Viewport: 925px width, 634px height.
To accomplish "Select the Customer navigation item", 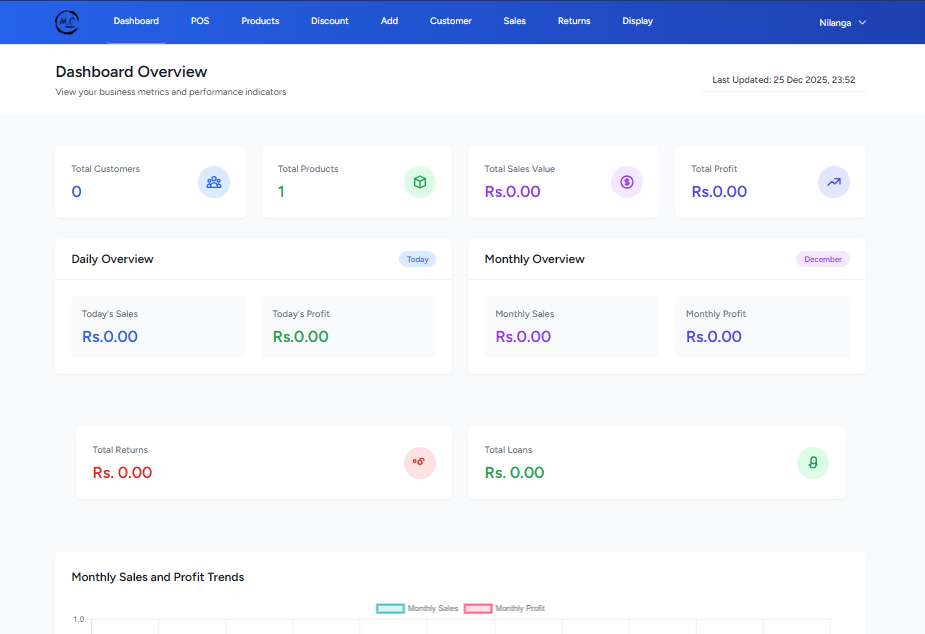I will click(x=451, y=21).
